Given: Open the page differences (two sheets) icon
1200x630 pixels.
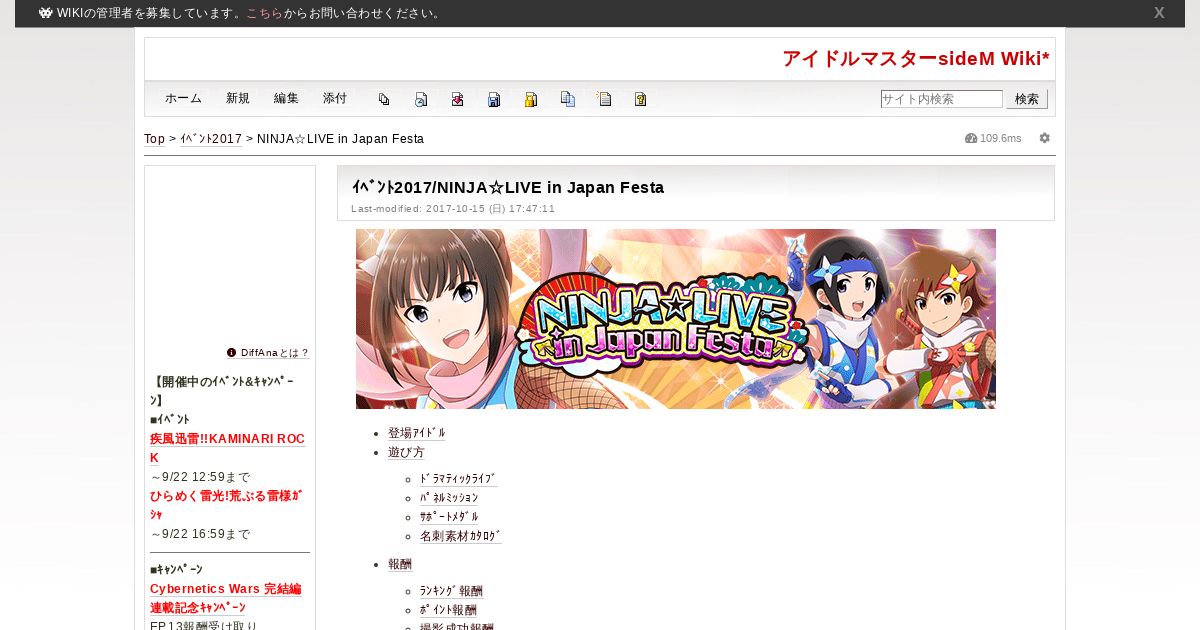Looking at the screenshot, I should 384,99.
